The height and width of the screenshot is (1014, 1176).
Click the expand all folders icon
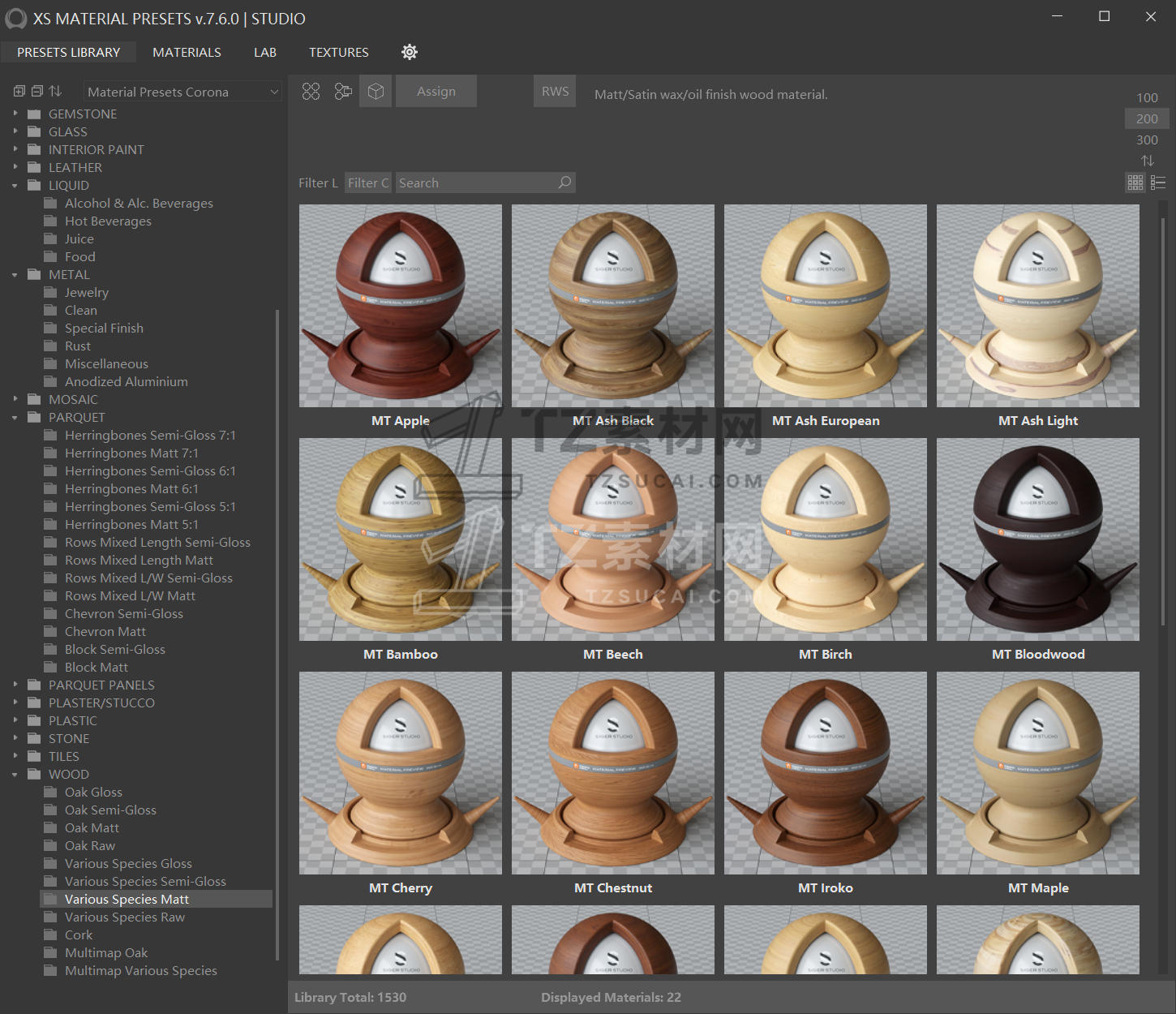click(19, 92)
